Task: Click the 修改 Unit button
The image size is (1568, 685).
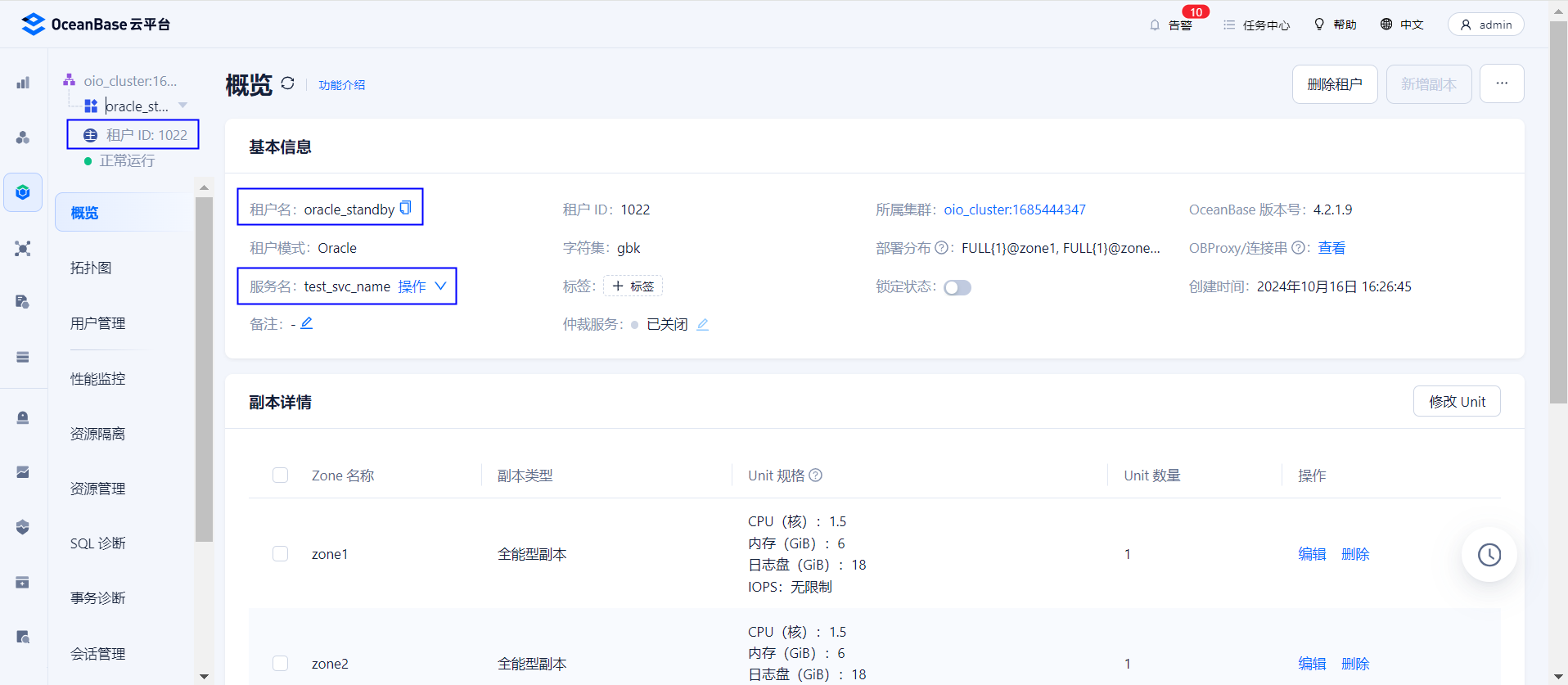Action: 1457,401
